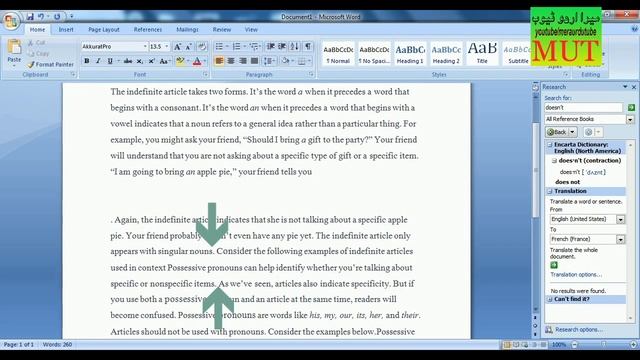This screenshot has height=360, width=640.
Task: Open the Review tab
Action: 222,29
